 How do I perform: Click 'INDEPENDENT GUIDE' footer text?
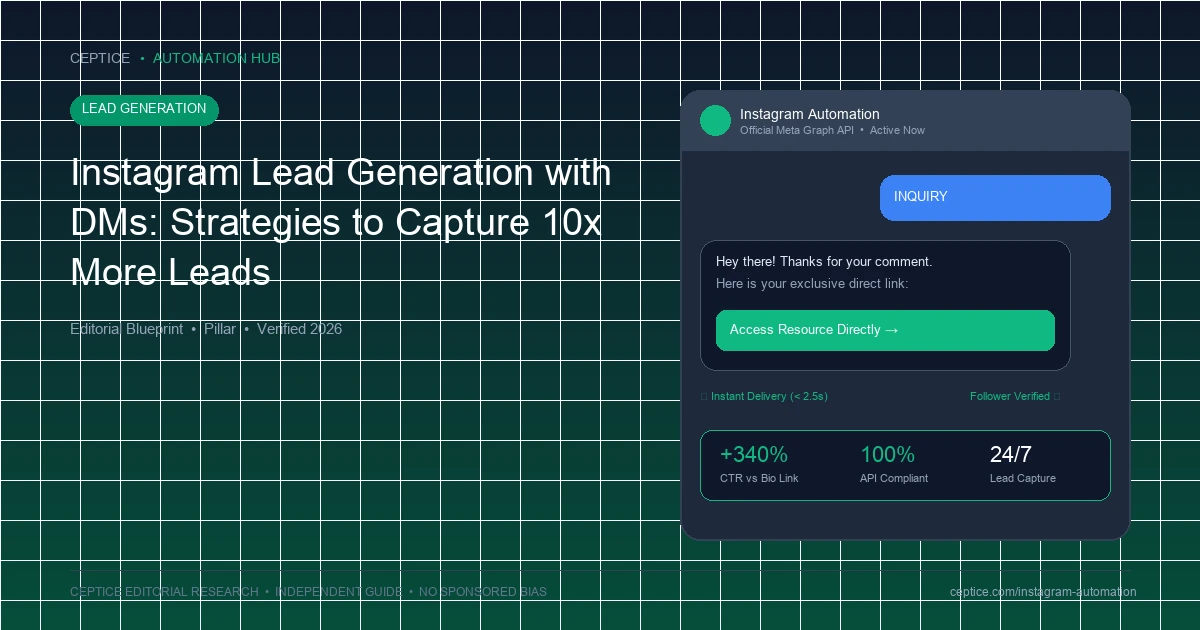[339, 592]
